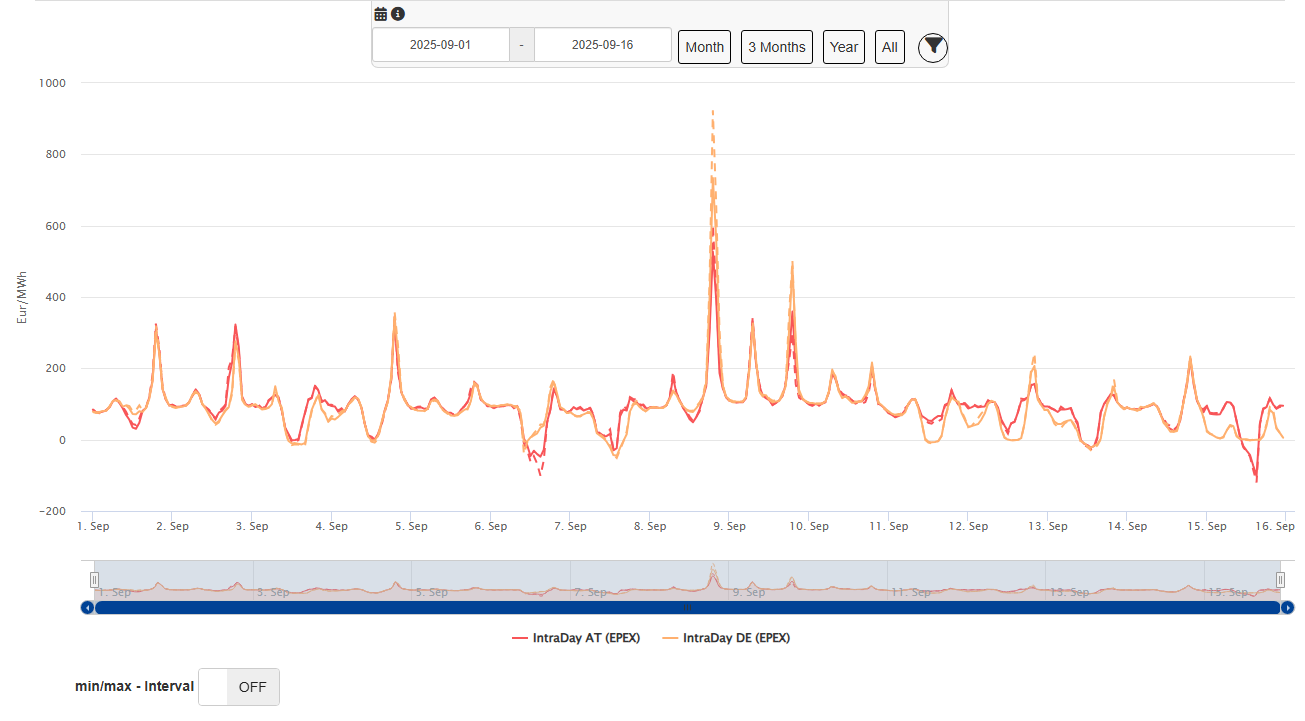Open the start date picker 2025-09-01

(440, 45)
